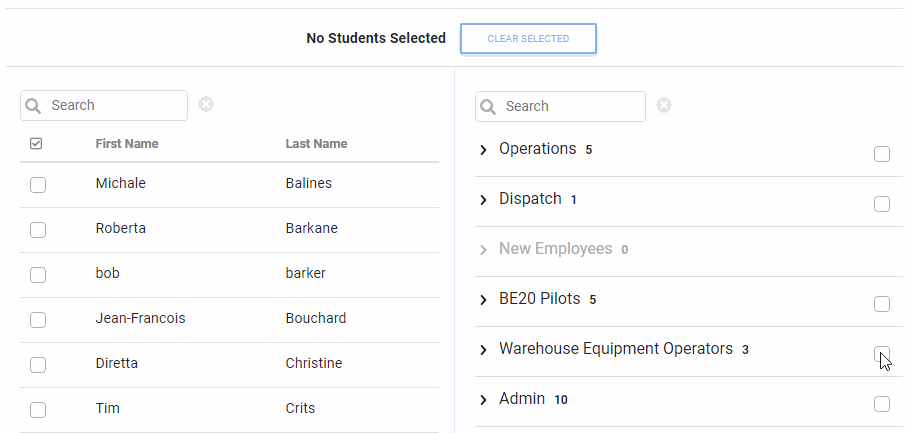Expand the Admin group chevron
Image resolution: width=909 pixels, height=433 pixels.
coord(484,400)
